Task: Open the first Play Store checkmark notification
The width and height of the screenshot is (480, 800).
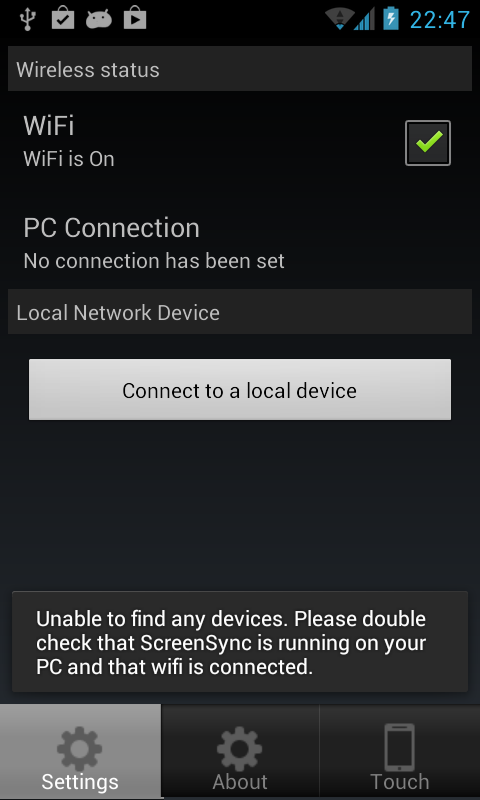Action: (x=63, y=19)
